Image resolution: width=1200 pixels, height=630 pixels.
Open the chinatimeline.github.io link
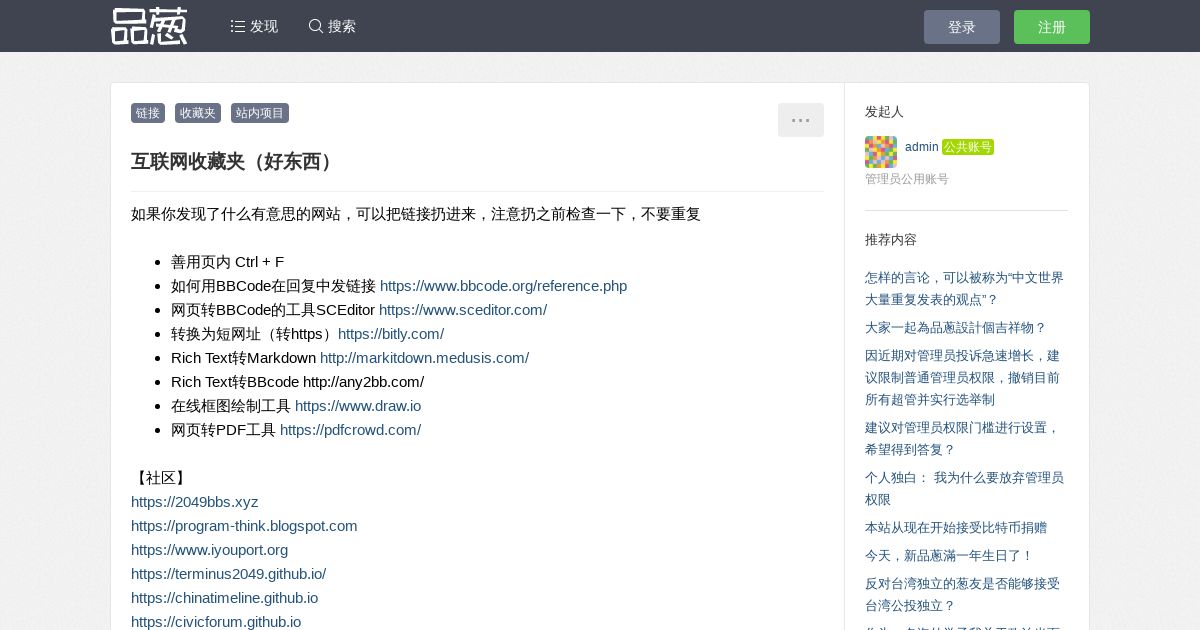[x=225, y=598]
